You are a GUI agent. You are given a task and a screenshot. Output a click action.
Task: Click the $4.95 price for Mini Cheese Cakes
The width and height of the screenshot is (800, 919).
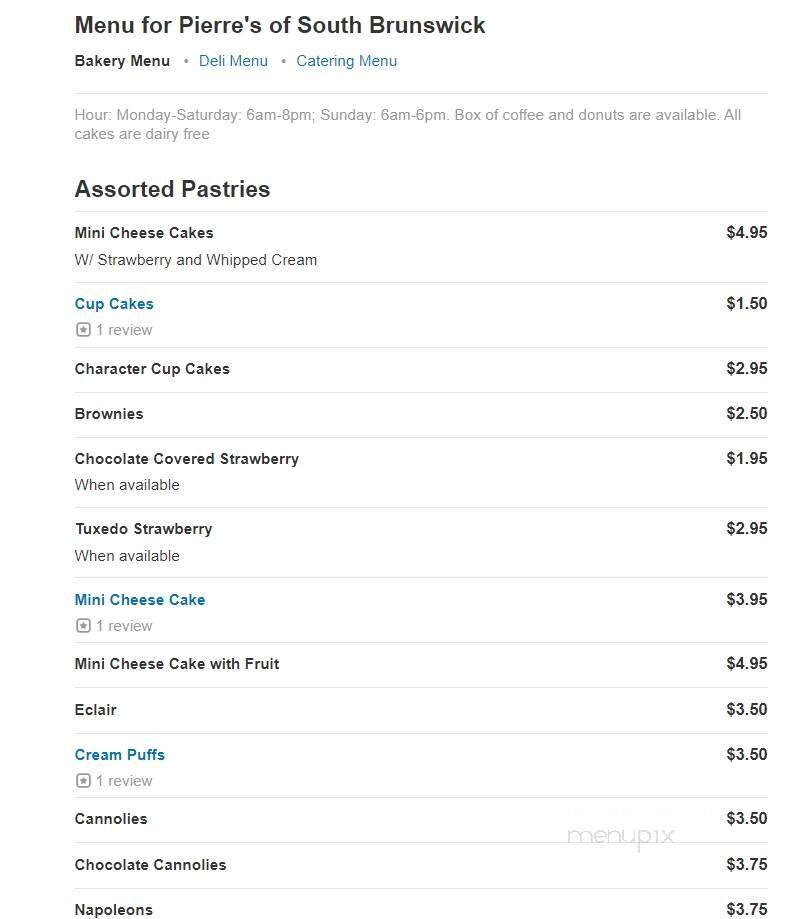[x=749, y=233]
